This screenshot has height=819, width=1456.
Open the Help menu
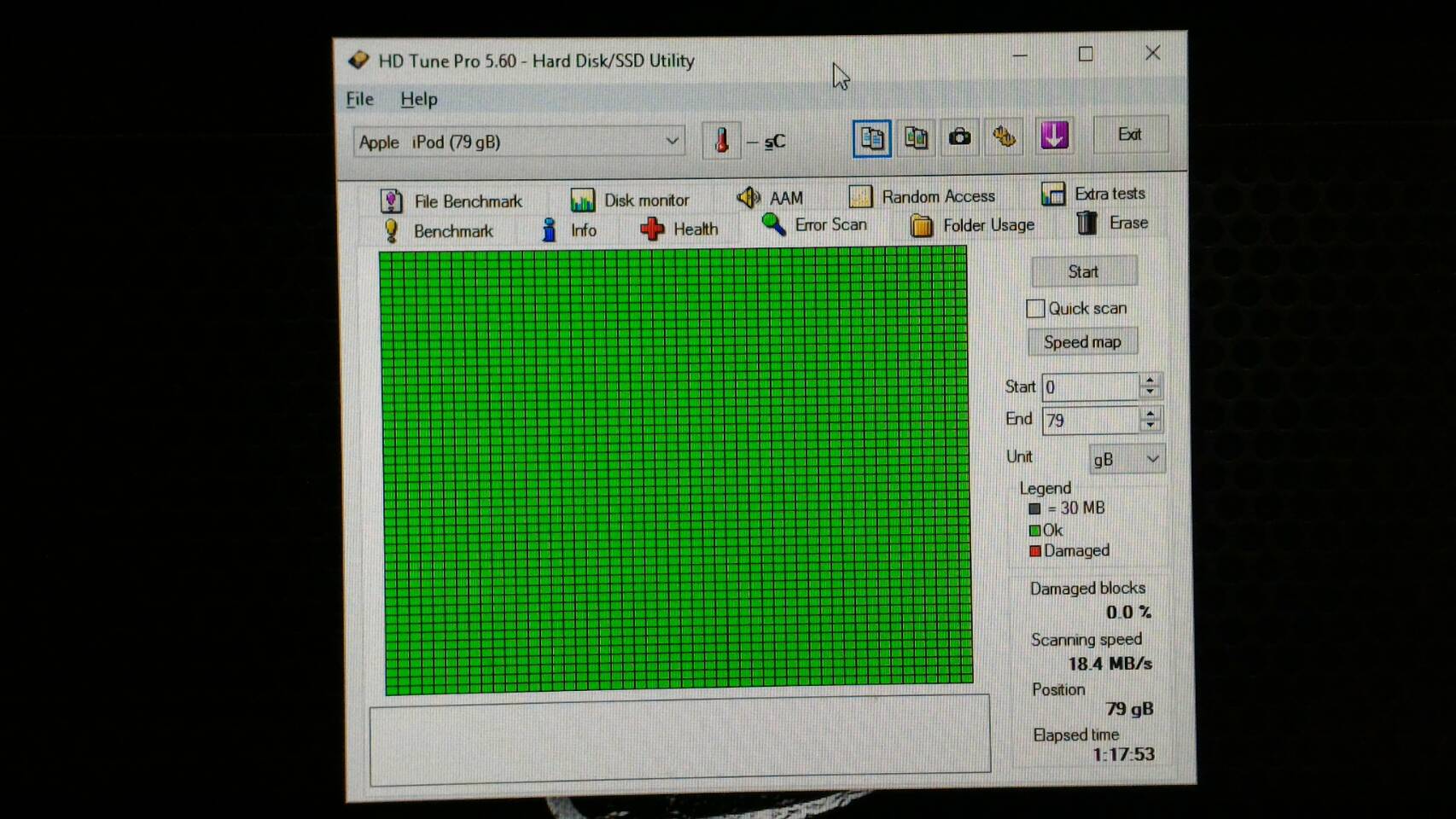click(418, 99)
